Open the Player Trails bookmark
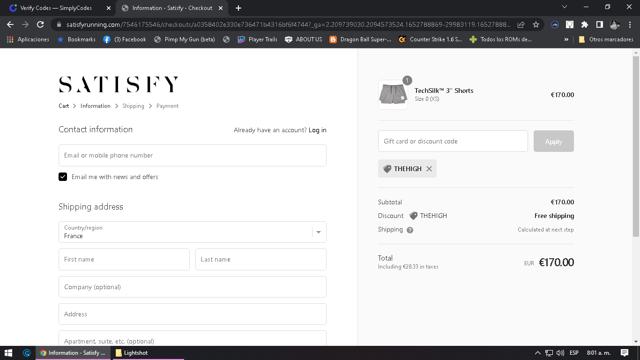 pyautogui.click(x=258, y=39)
